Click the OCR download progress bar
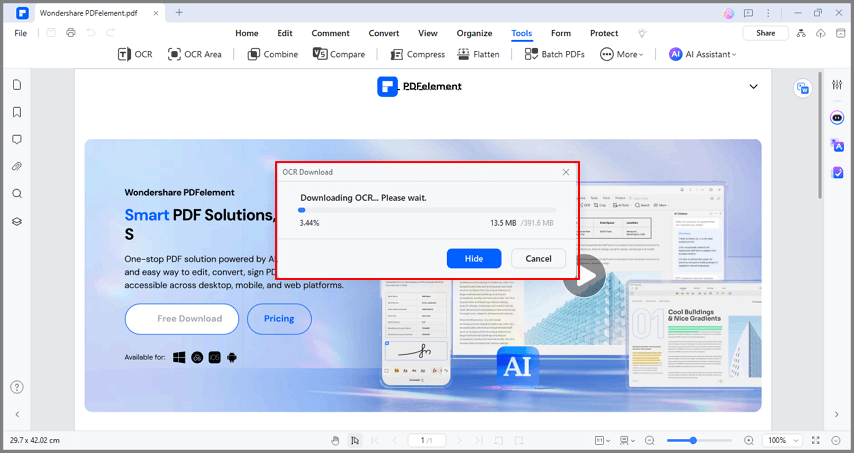The height and width of the screenshot is (453, 854). tap(427, 210)
